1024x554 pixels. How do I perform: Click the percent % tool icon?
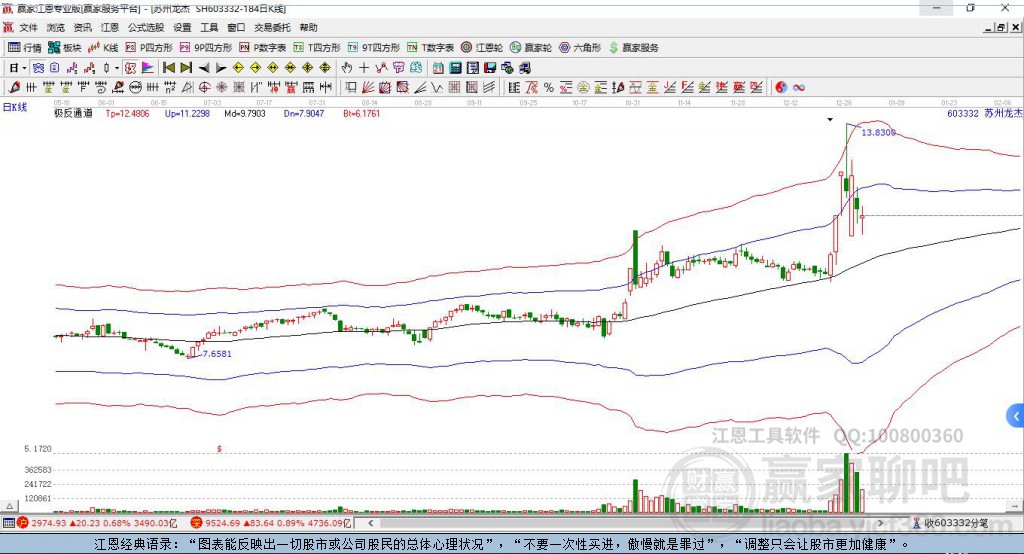coord(549,87)
